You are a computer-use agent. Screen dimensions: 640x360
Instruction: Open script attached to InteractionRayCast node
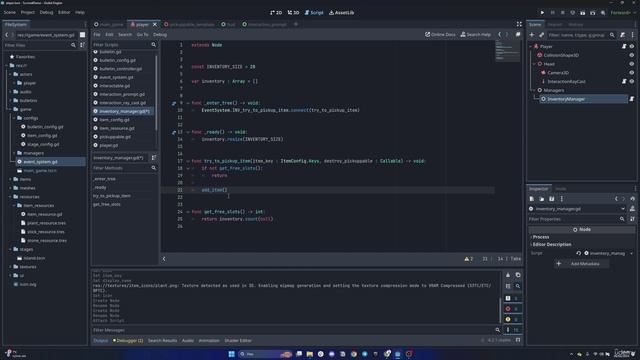point(624,81)
